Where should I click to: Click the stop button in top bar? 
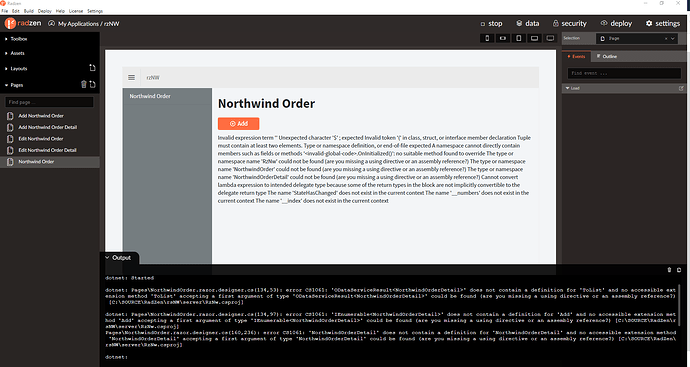(491, 23)
